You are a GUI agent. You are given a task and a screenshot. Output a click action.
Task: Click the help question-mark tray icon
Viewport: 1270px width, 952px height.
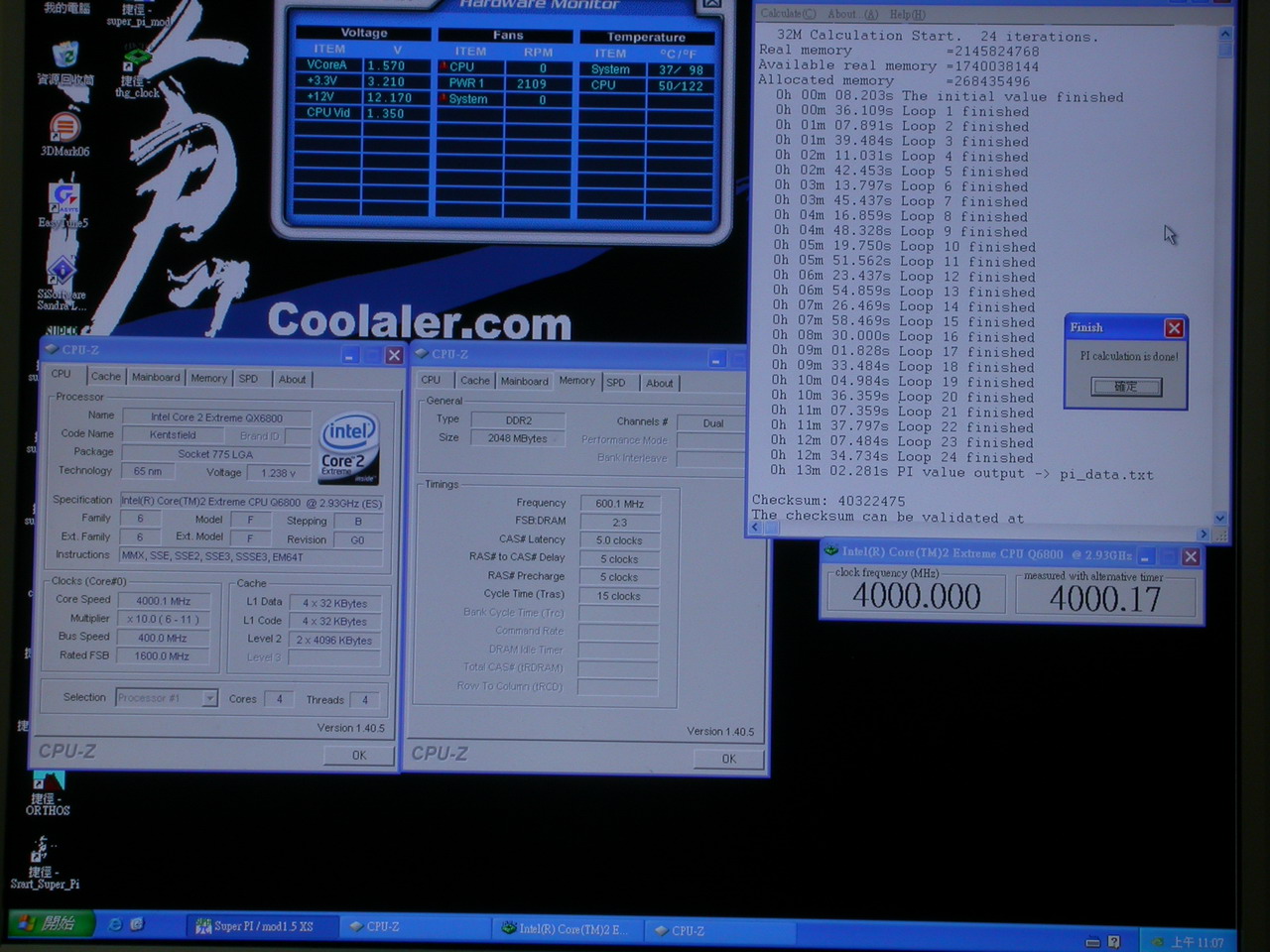pyautogui.click(x=1114, y=942)
